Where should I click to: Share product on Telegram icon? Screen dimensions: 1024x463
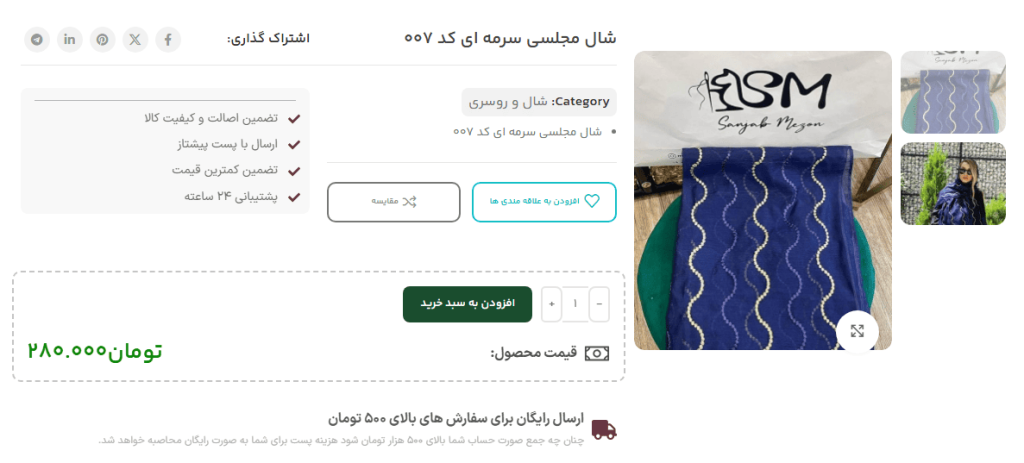37,39
